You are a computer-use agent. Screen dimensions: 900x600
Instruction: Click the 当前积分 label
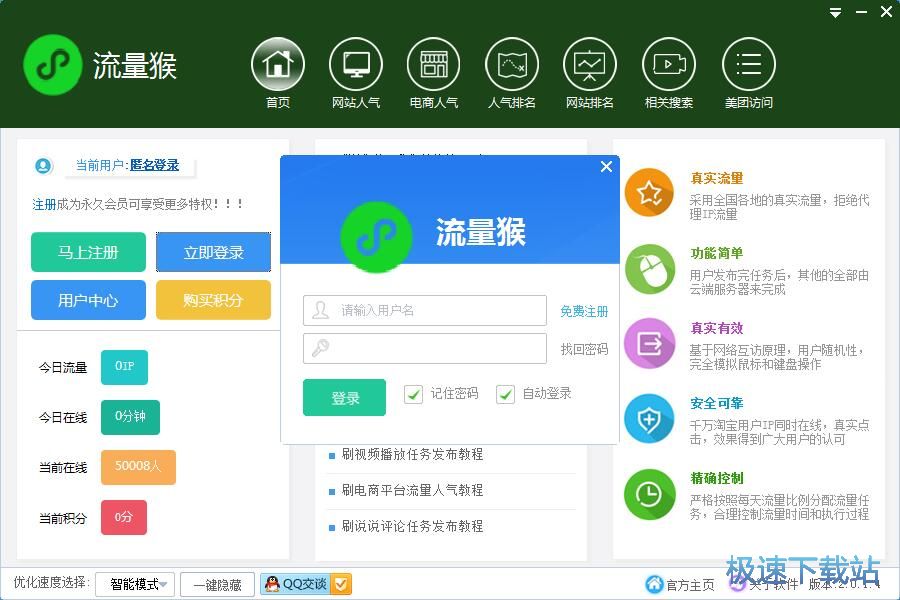(x=63, y=518)
